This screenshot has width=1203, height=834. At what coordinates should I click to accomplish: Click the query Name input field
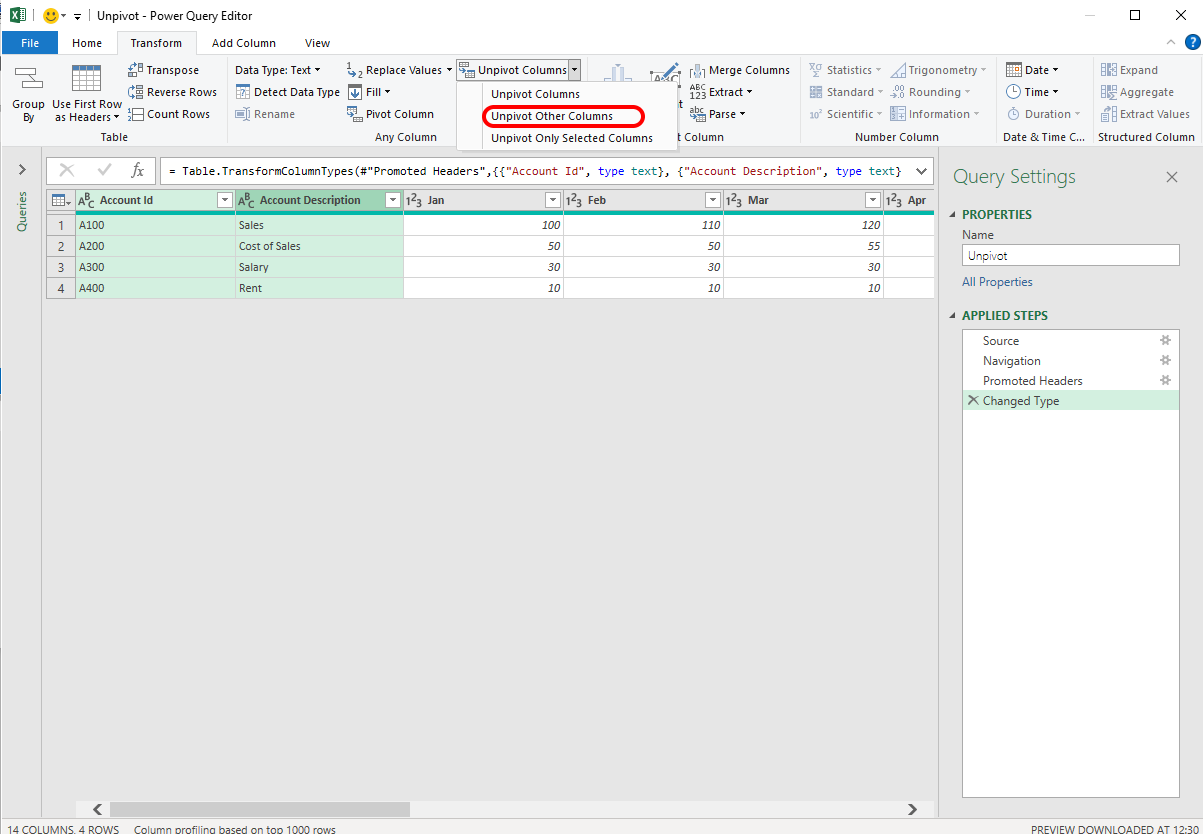[1070, 255]
